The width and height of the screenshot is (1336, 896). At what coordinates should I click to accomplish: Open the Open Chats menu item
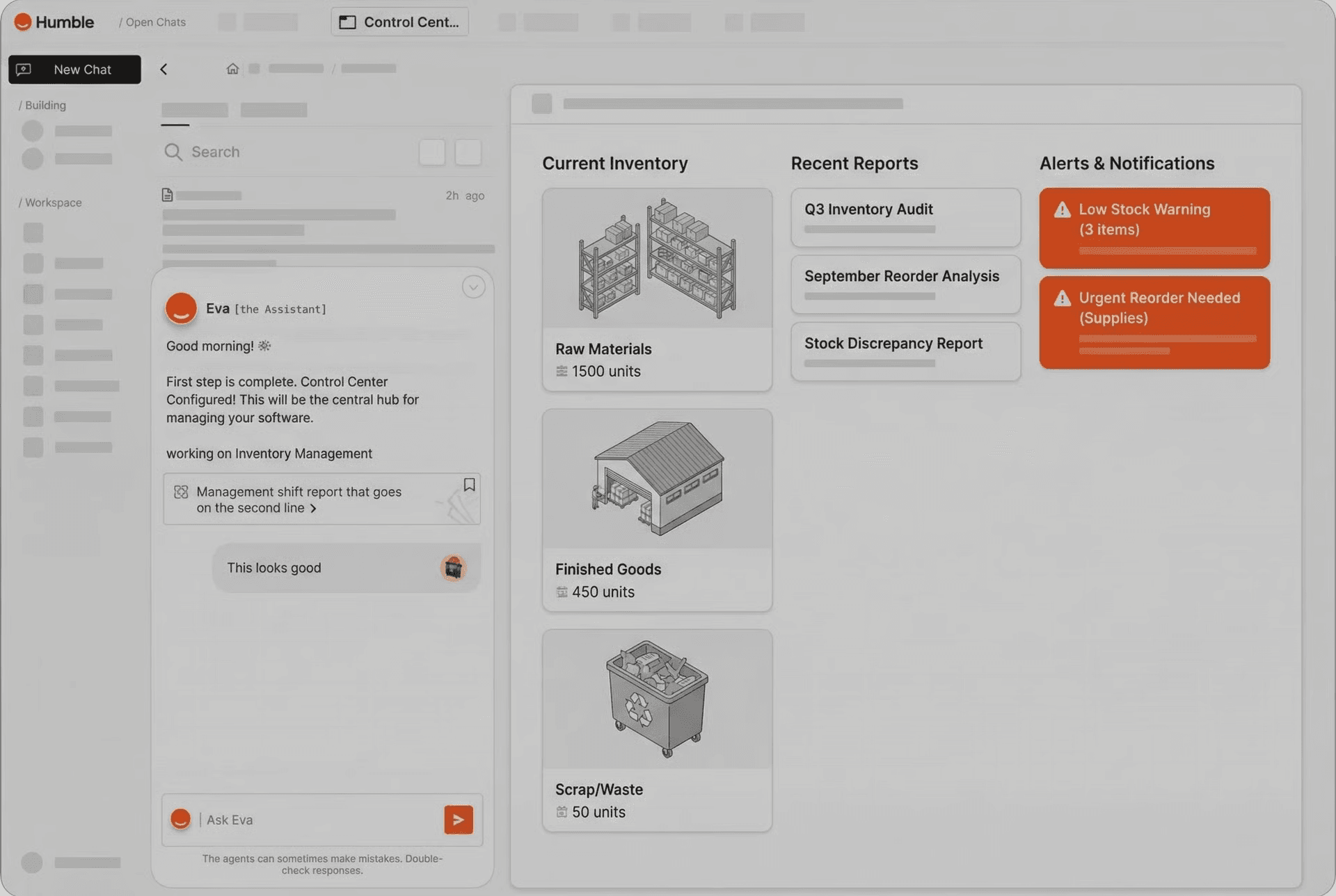[x=155, y=22]
